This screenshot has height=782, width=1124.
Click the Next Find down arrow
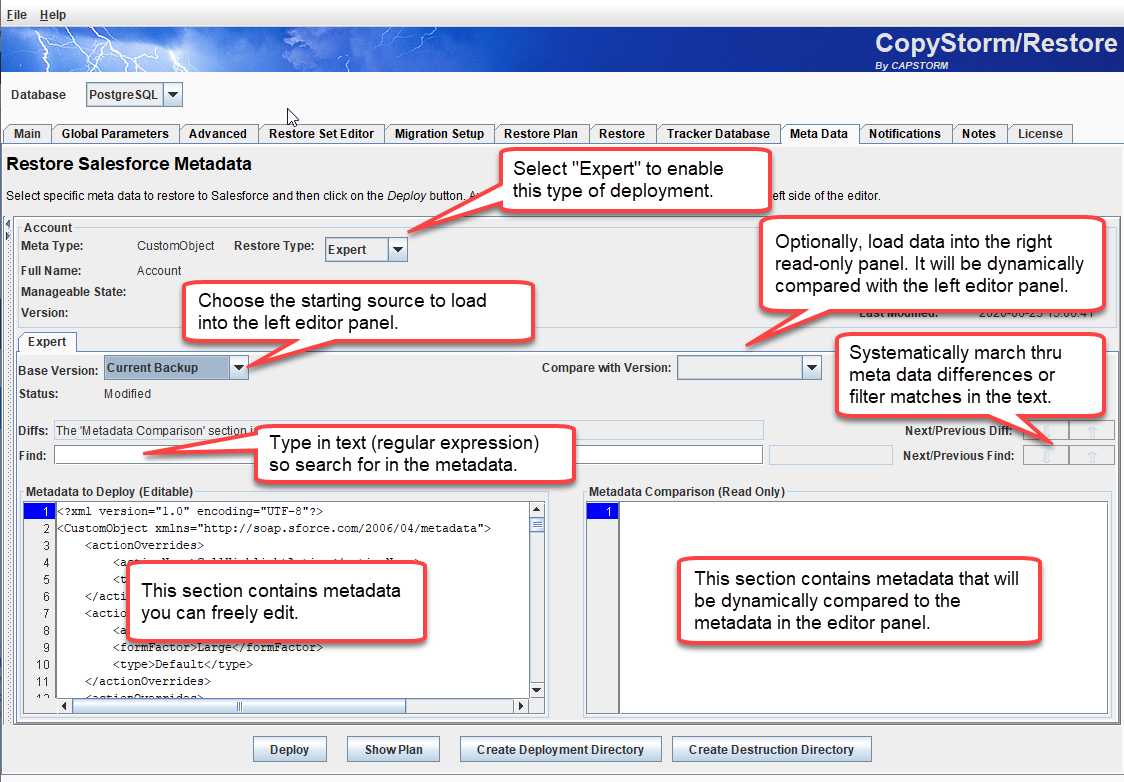(1046, 455)
